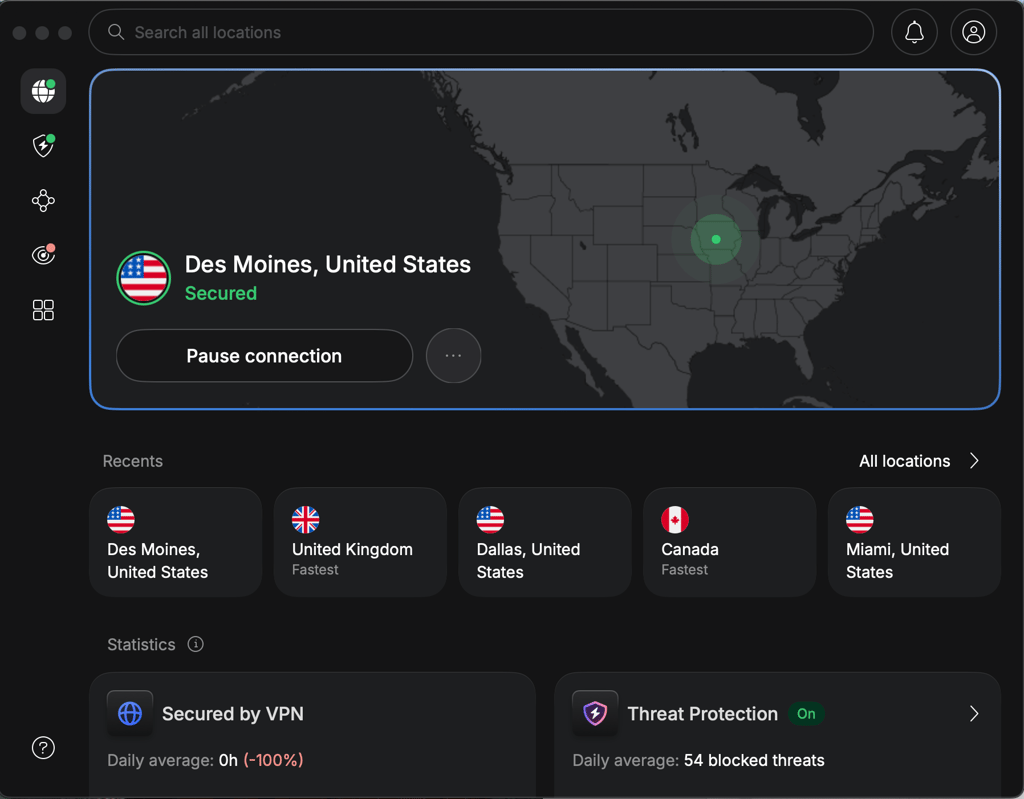Image resolution: width=1024 pixels, height=799 pixels.
Task: Open the VPN globe home tab
Action: coord(43,91)
